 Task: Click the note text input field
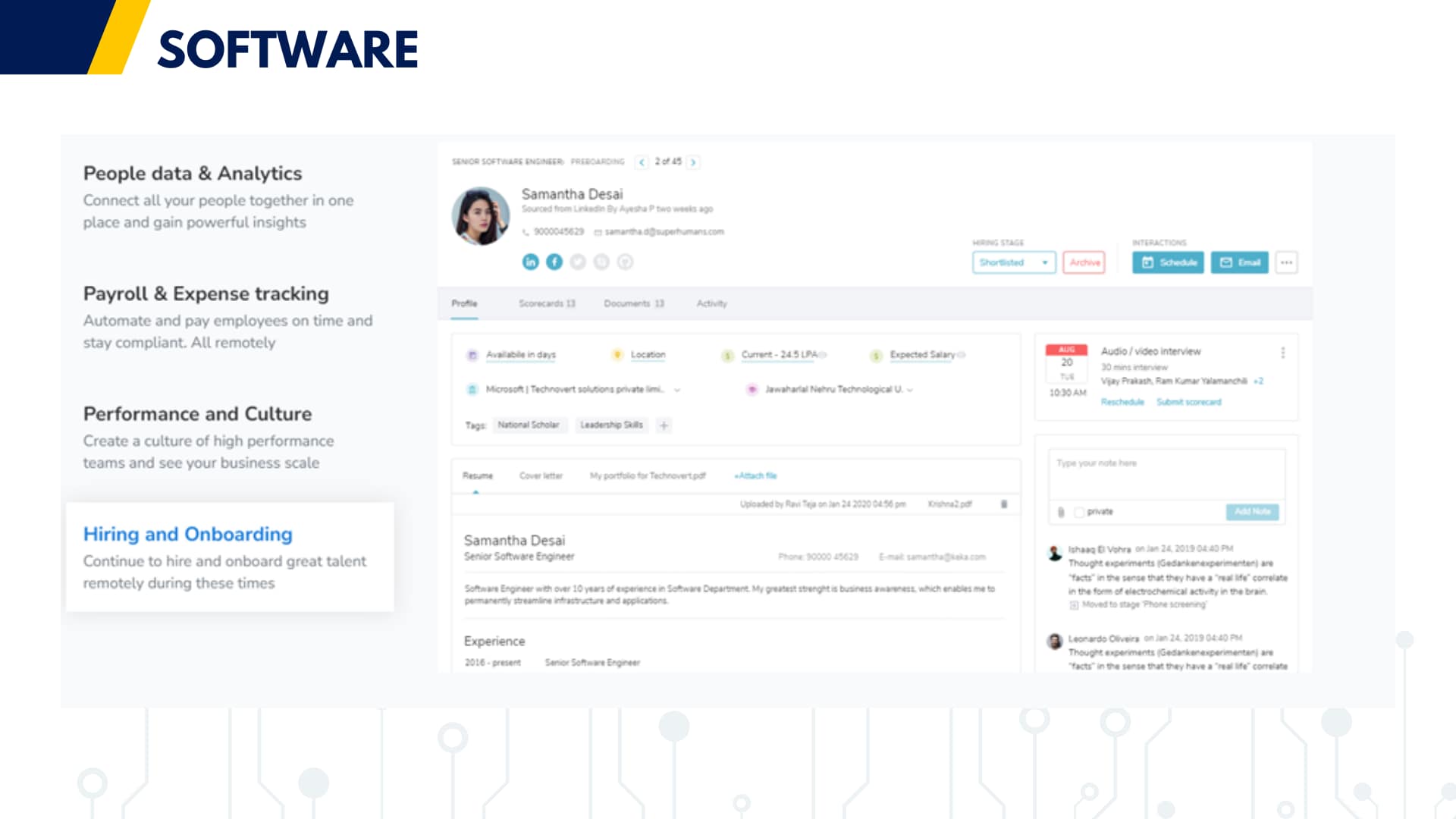[x=1166, y=474]
